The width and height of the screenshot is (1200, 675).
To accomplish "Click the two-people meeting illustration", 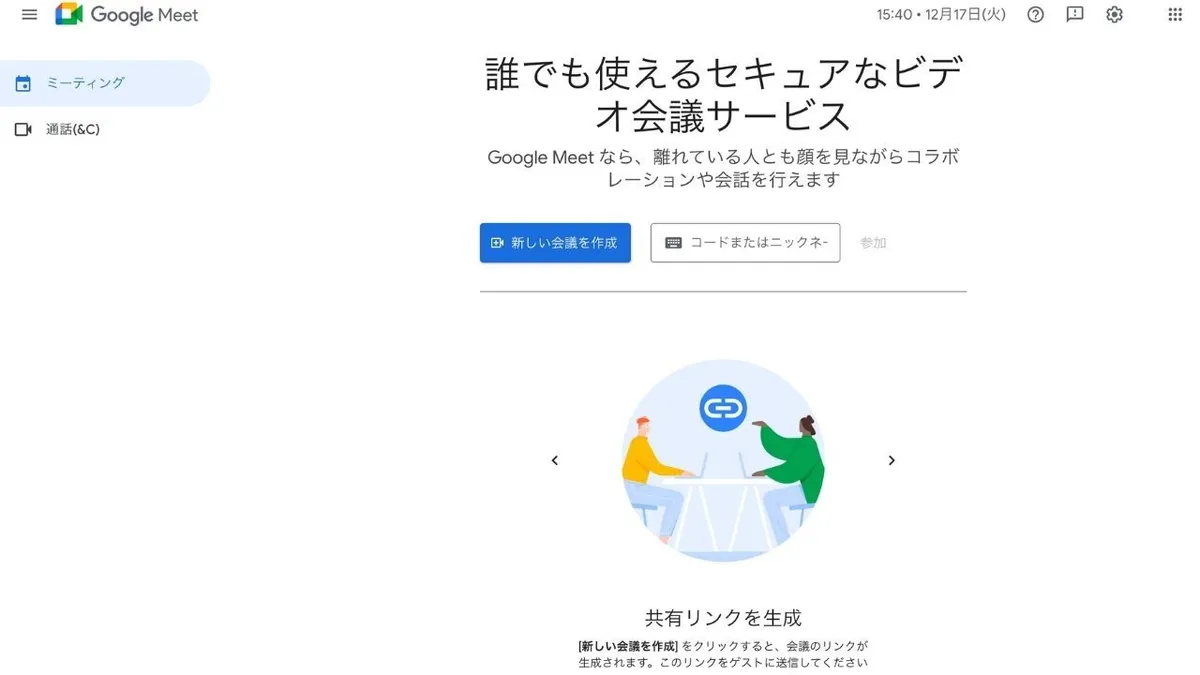I will pyautogui.click(x=723, y=460).
